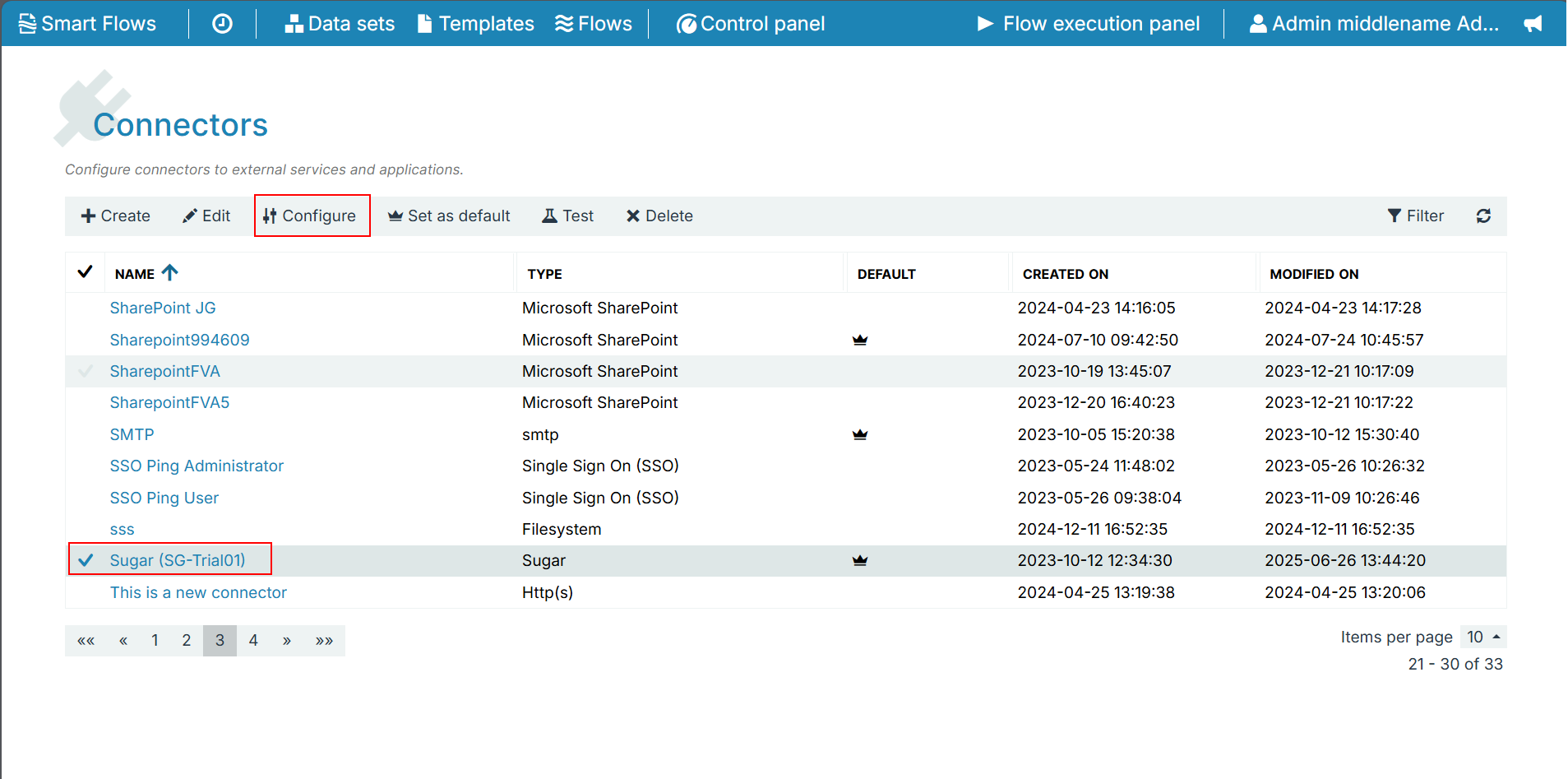Go to page 4 of results

253,641
